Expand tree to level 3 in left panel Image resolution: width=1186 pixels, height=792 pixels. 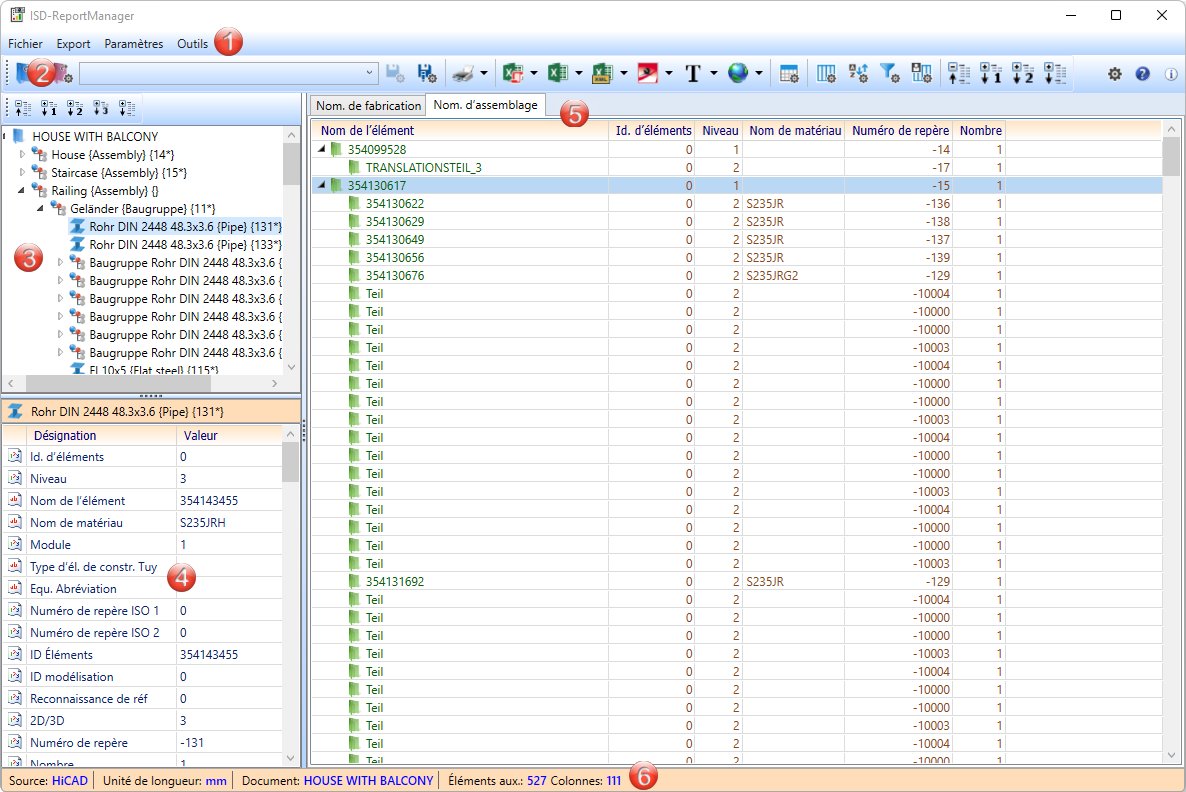point(101,108)
